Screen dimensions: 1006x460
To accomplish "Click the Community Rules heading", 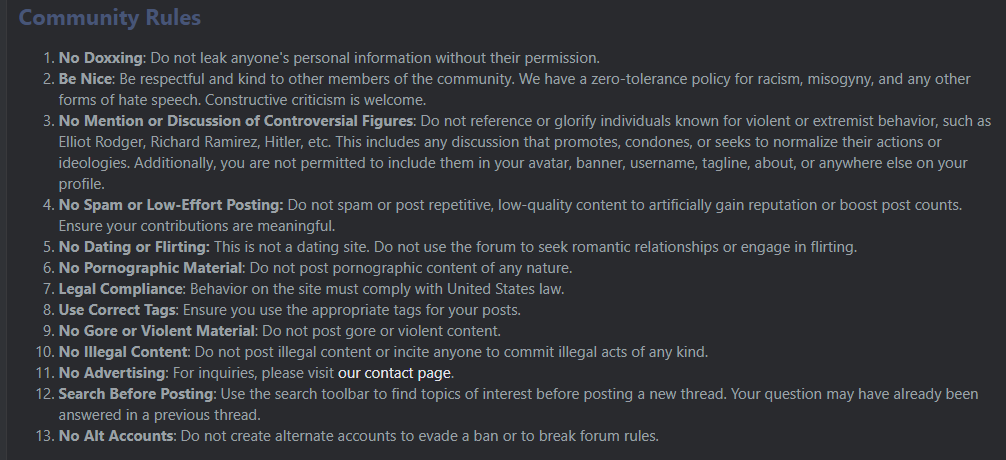I will click(110, 18).
